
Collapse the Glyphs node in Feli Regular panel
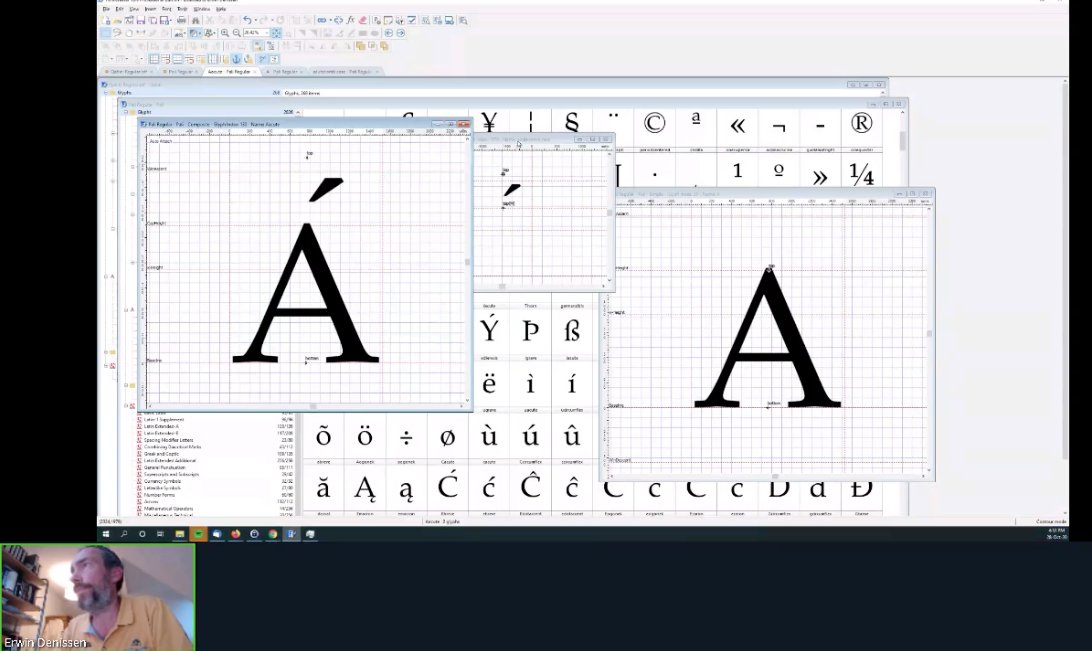click(126, 111)
